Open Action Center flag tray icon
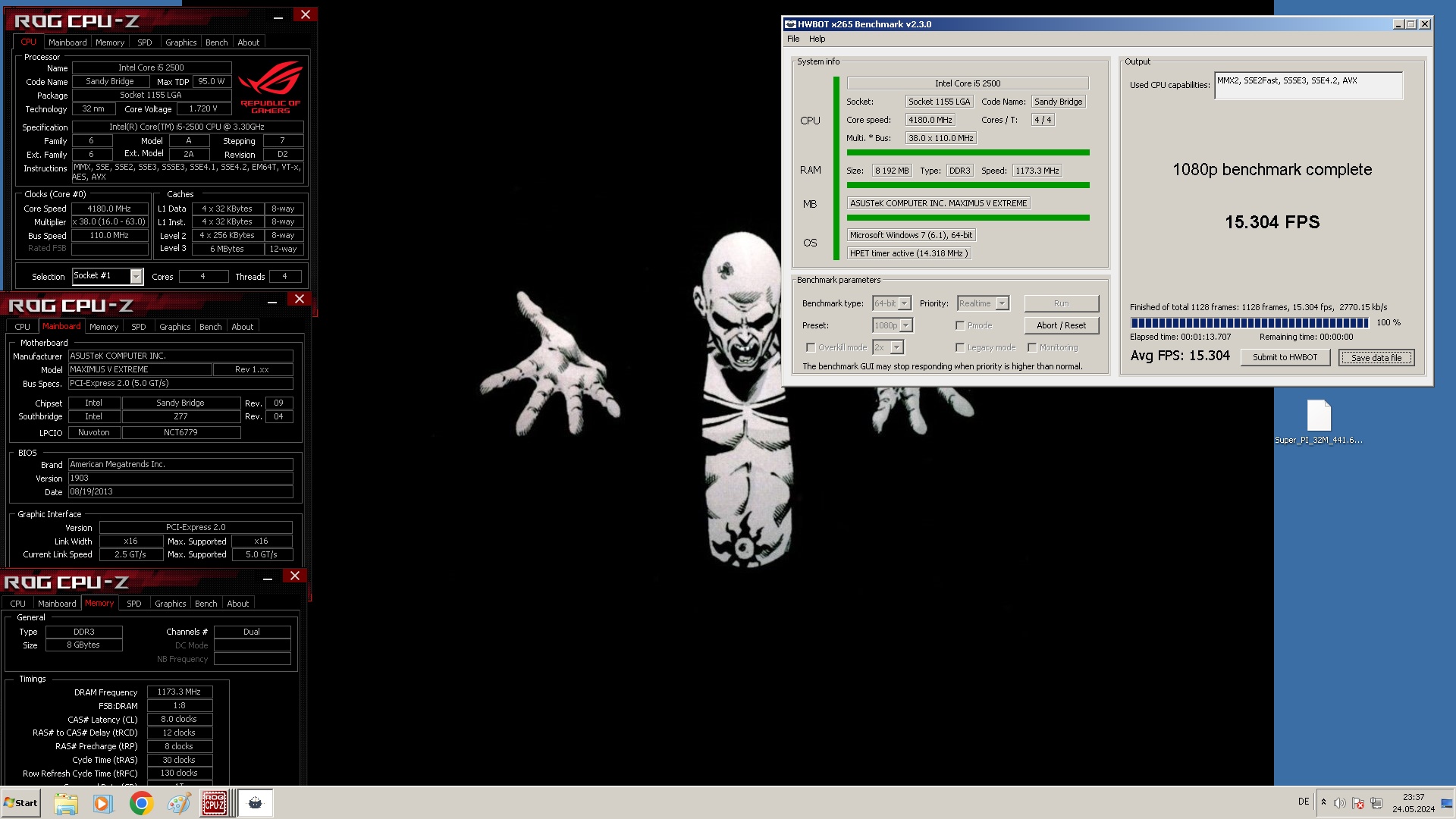 point(1358,803)
